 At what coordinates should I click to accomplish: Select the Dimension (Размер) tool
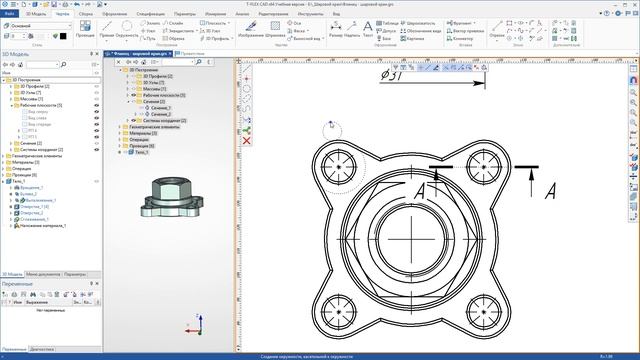click(x=336, y=29)
